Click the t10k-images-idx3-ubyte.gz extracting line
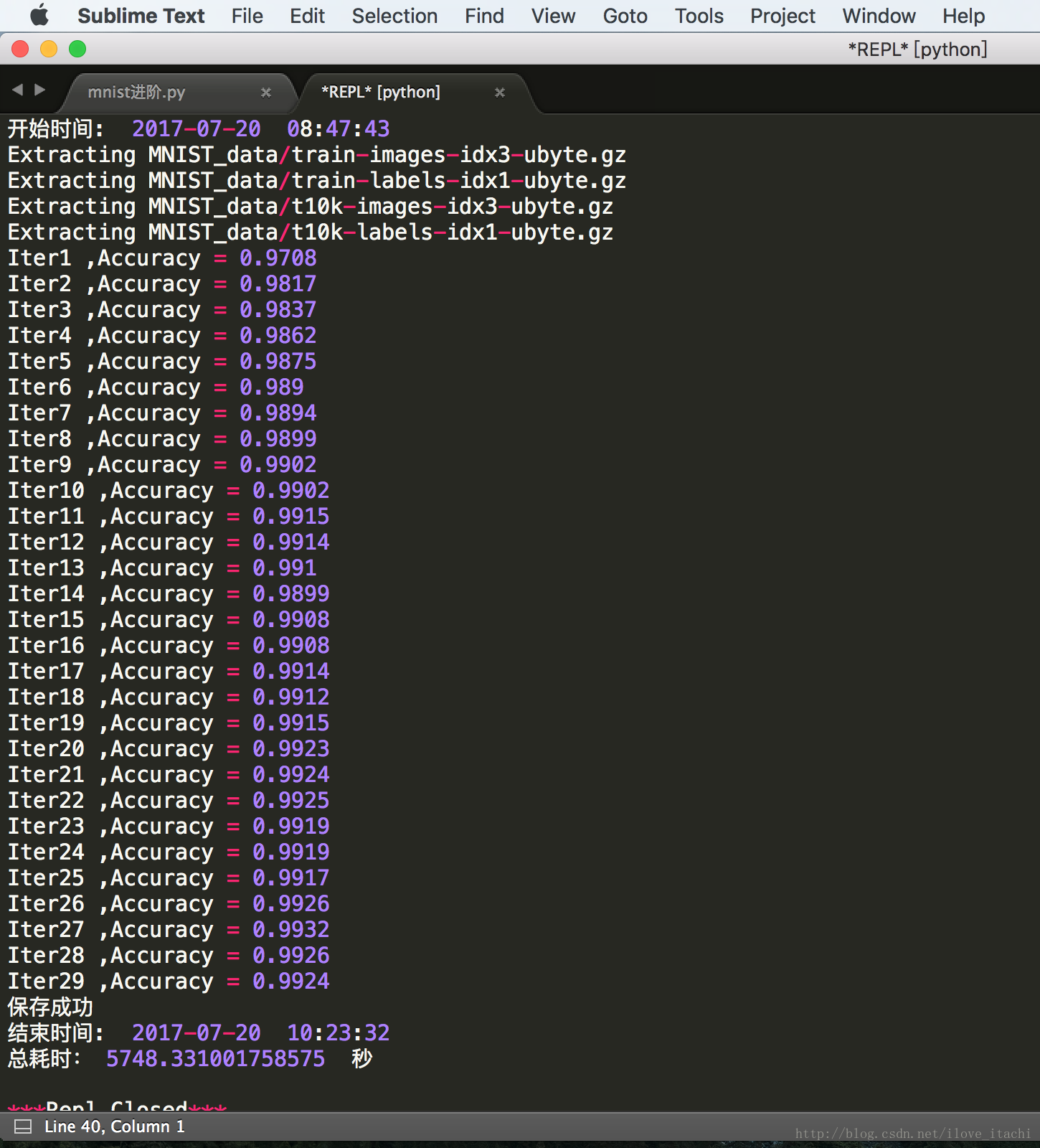 pyautogui.click(x=311, y=207)
